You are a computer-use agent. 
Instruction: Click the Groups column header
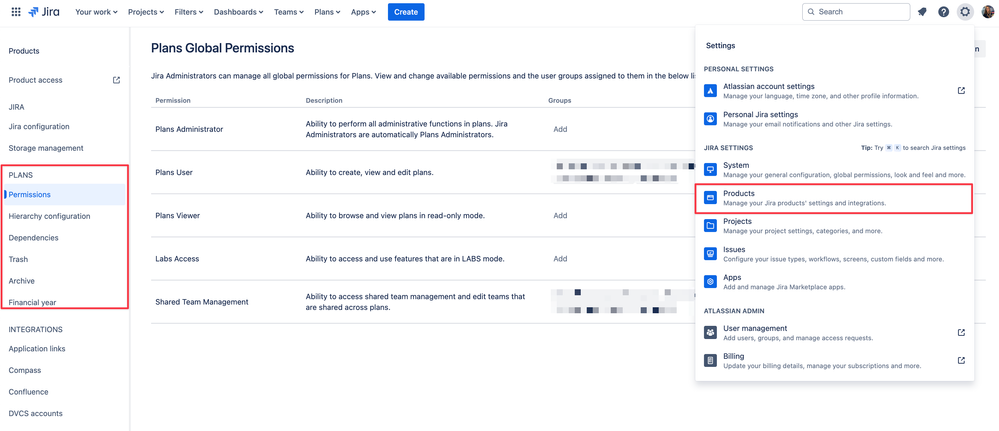(x=559, y=101)
